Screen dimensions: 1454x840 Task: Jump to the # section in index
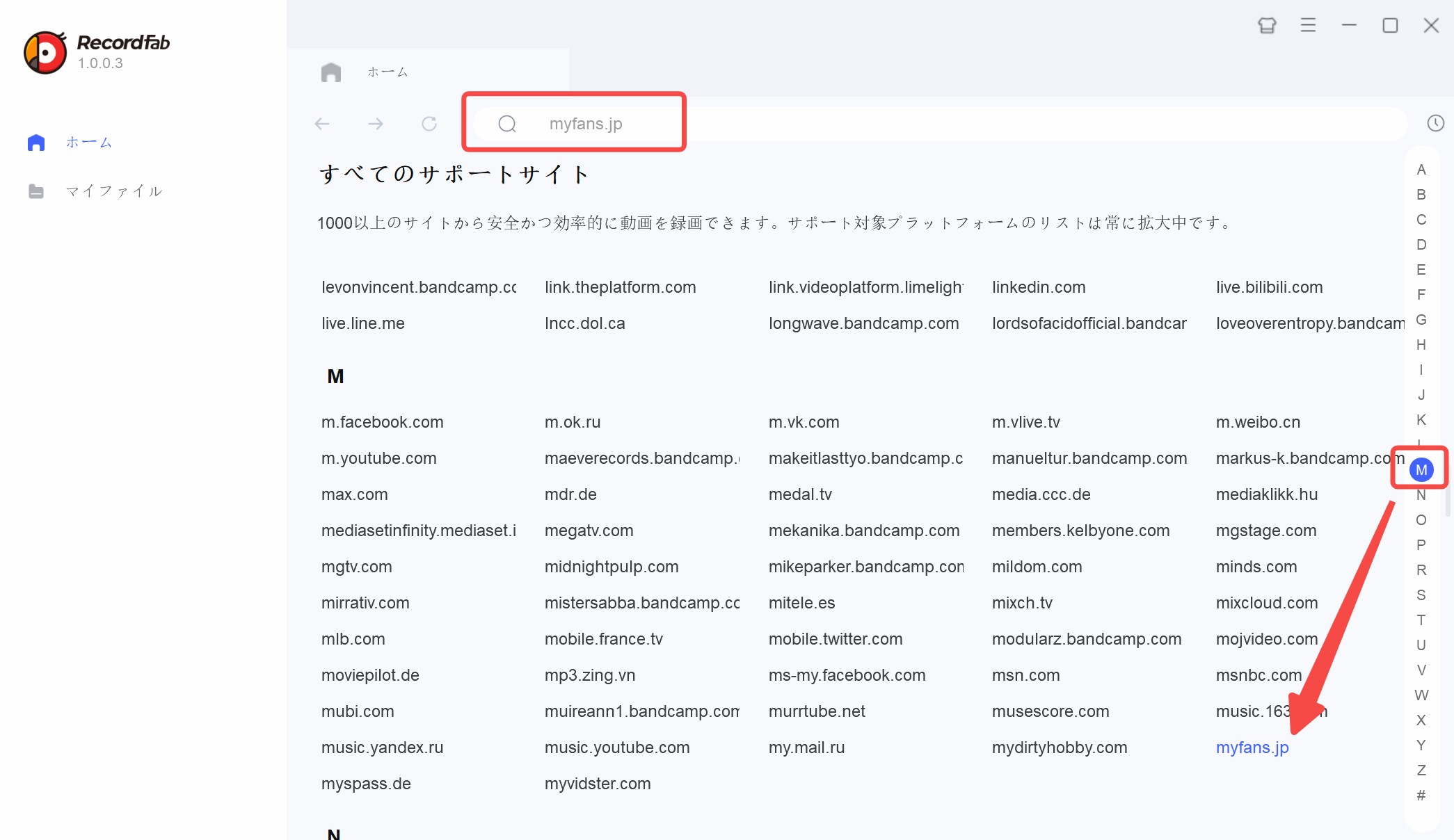[x=1421, y=795]
